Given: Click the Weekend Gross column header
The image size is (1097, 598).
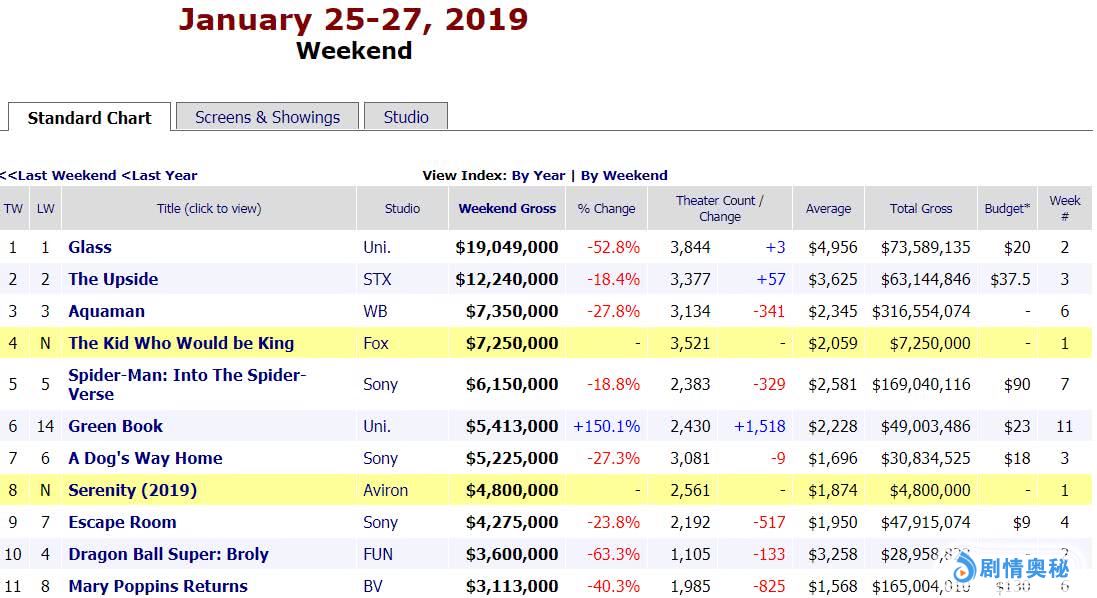Looking at the screenshot, I should point(507,208).
